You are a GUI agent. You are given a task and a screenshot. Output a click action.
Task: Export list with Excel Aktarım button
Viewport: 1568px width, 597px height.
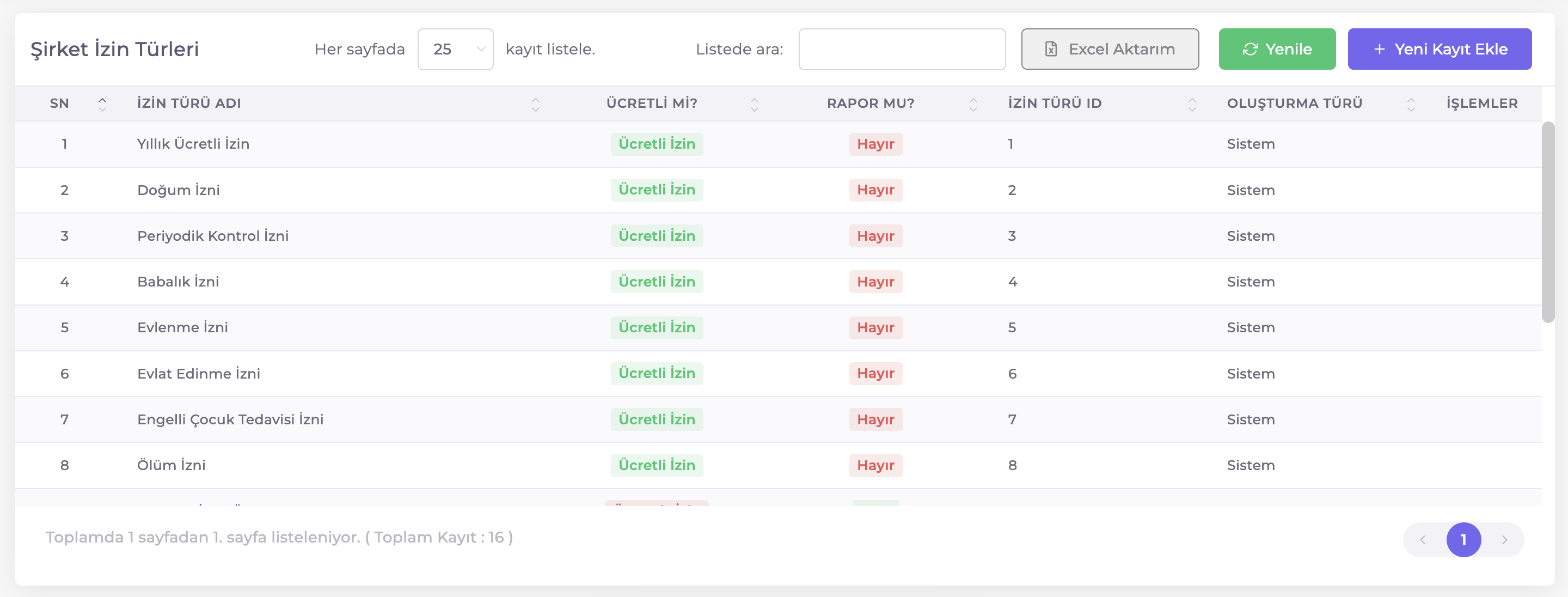coord(1110,50)
